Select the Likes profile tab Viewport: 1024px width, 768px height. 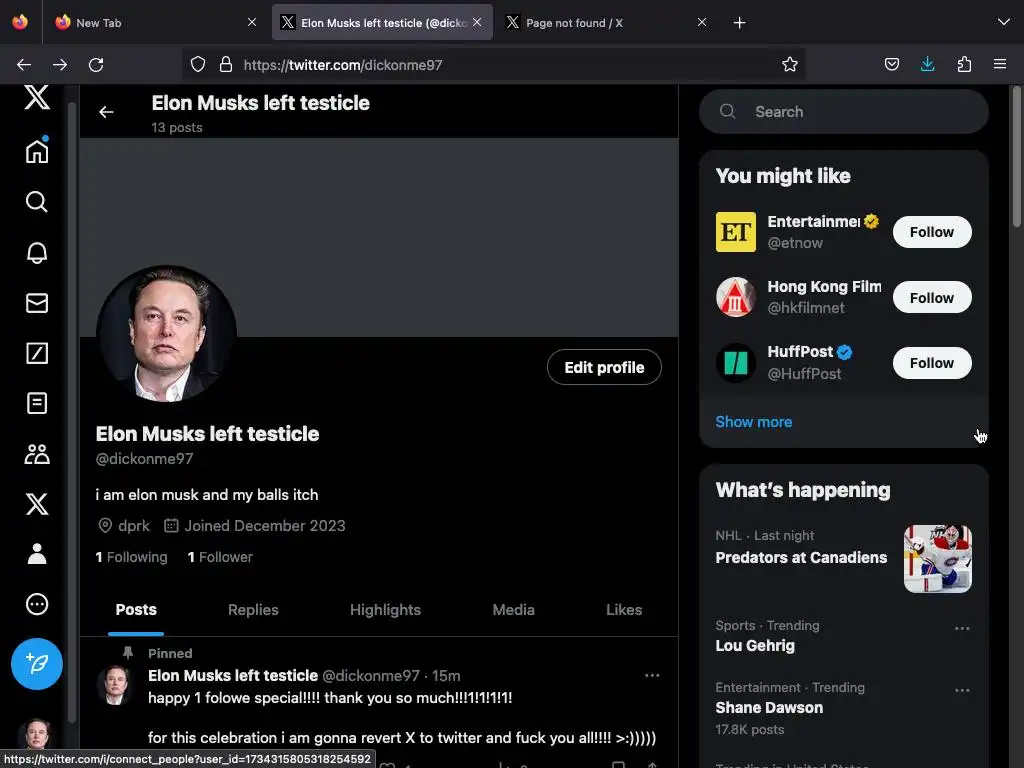(624, 610)
